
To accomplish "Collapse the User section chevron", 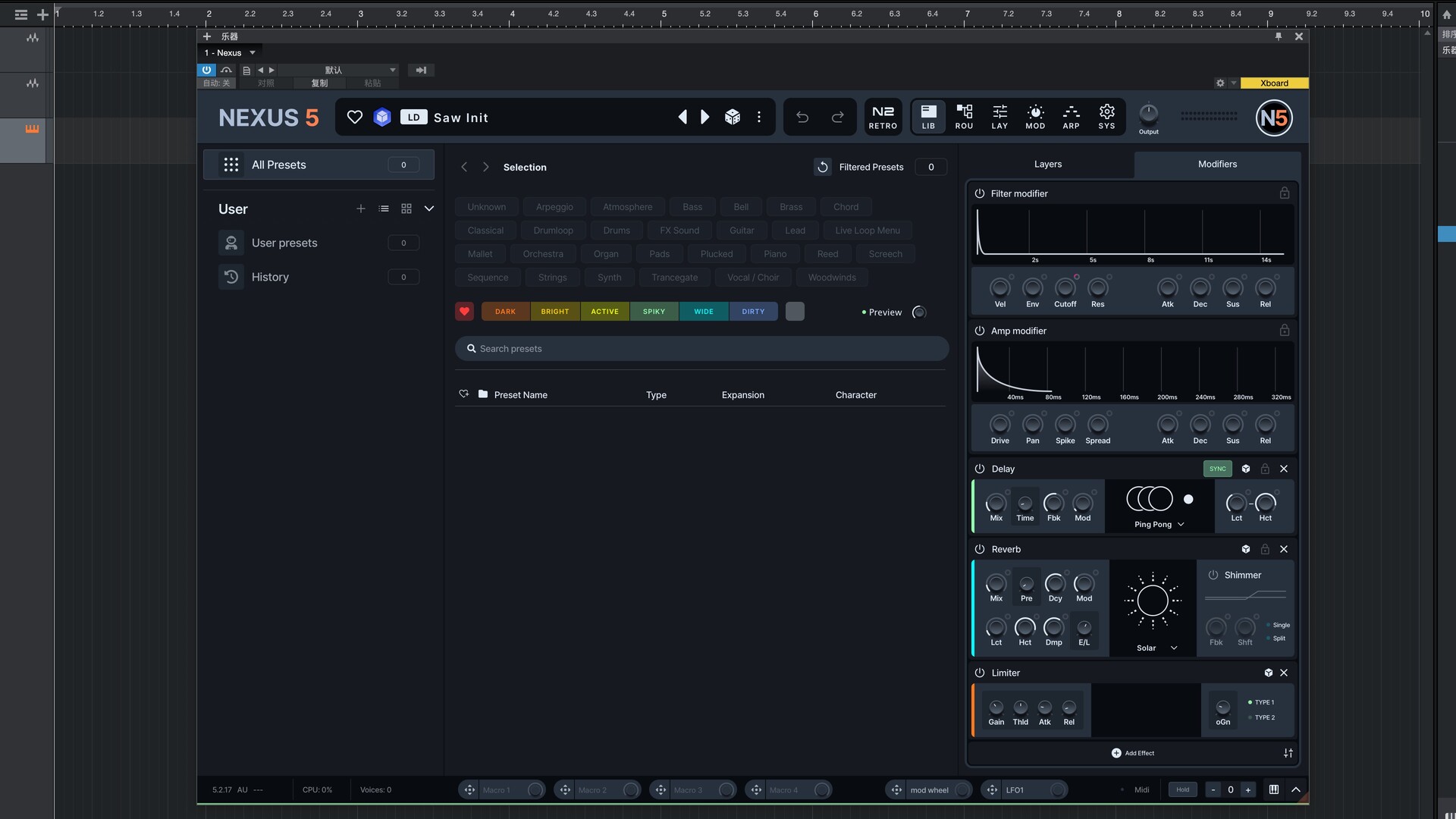I will tap(429, 209).
